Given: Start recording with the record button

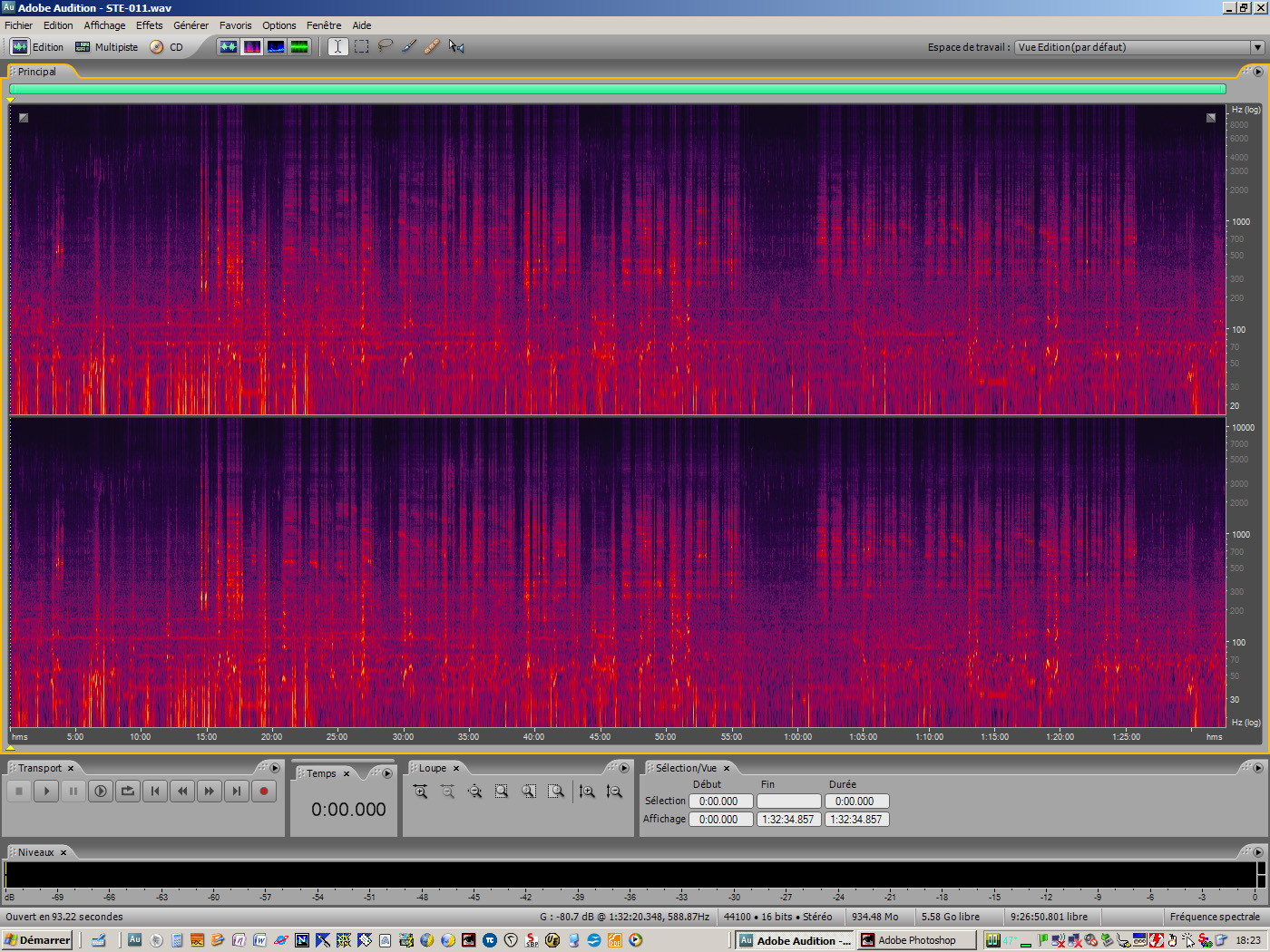Looking at the screenshot, I should coord(263,791).
